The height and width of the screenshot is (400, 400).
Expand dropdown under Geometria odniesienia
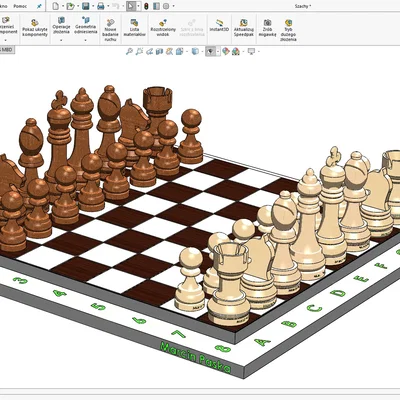pyautogui.click(x=86, y=40)
